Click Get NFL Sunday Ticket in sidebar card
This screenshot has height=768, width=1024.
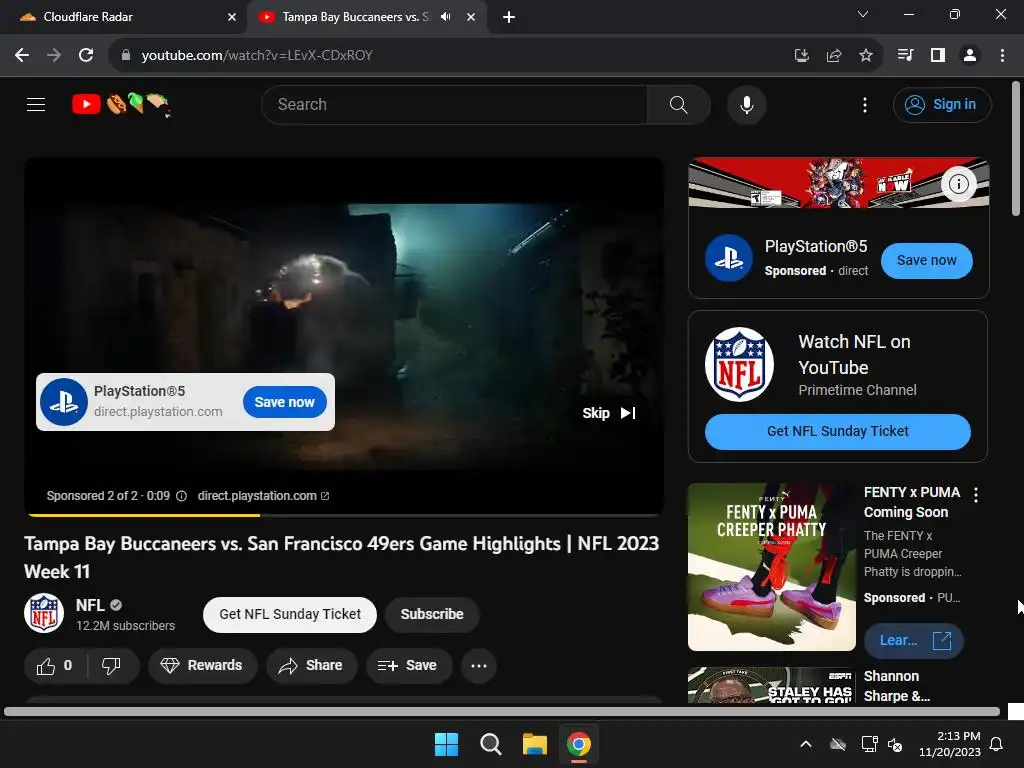837,432
